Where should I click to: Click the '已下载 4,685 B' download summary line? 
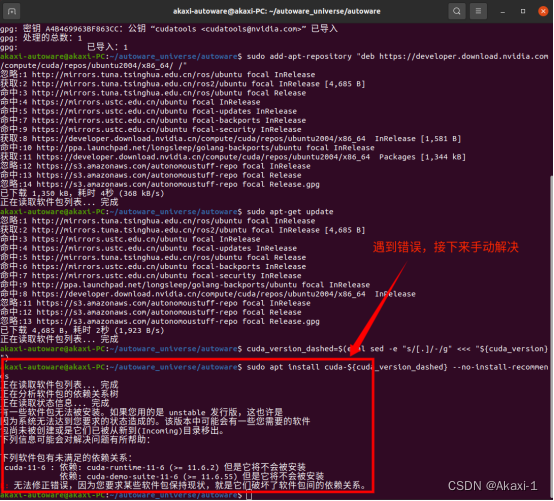pos(82,330)
